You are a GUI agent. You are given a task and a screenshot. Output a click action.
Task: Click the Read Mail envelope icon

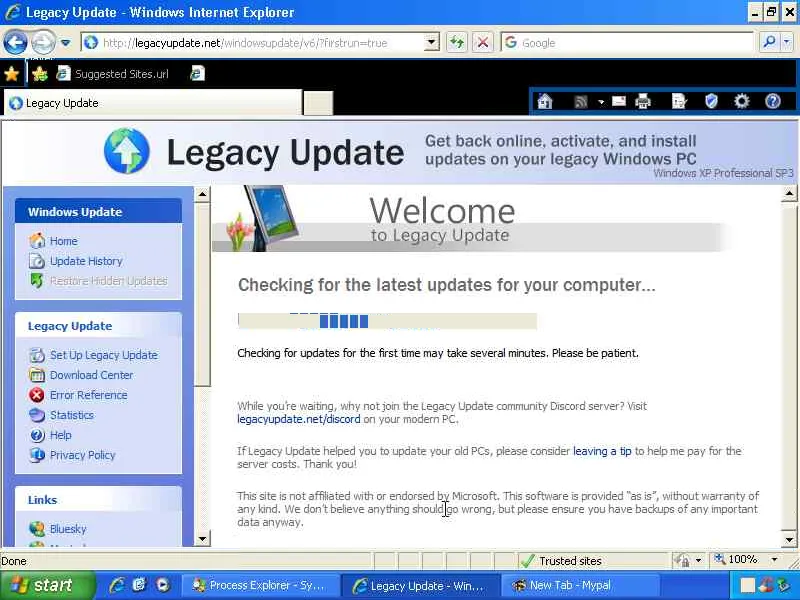tap(619, 101)
